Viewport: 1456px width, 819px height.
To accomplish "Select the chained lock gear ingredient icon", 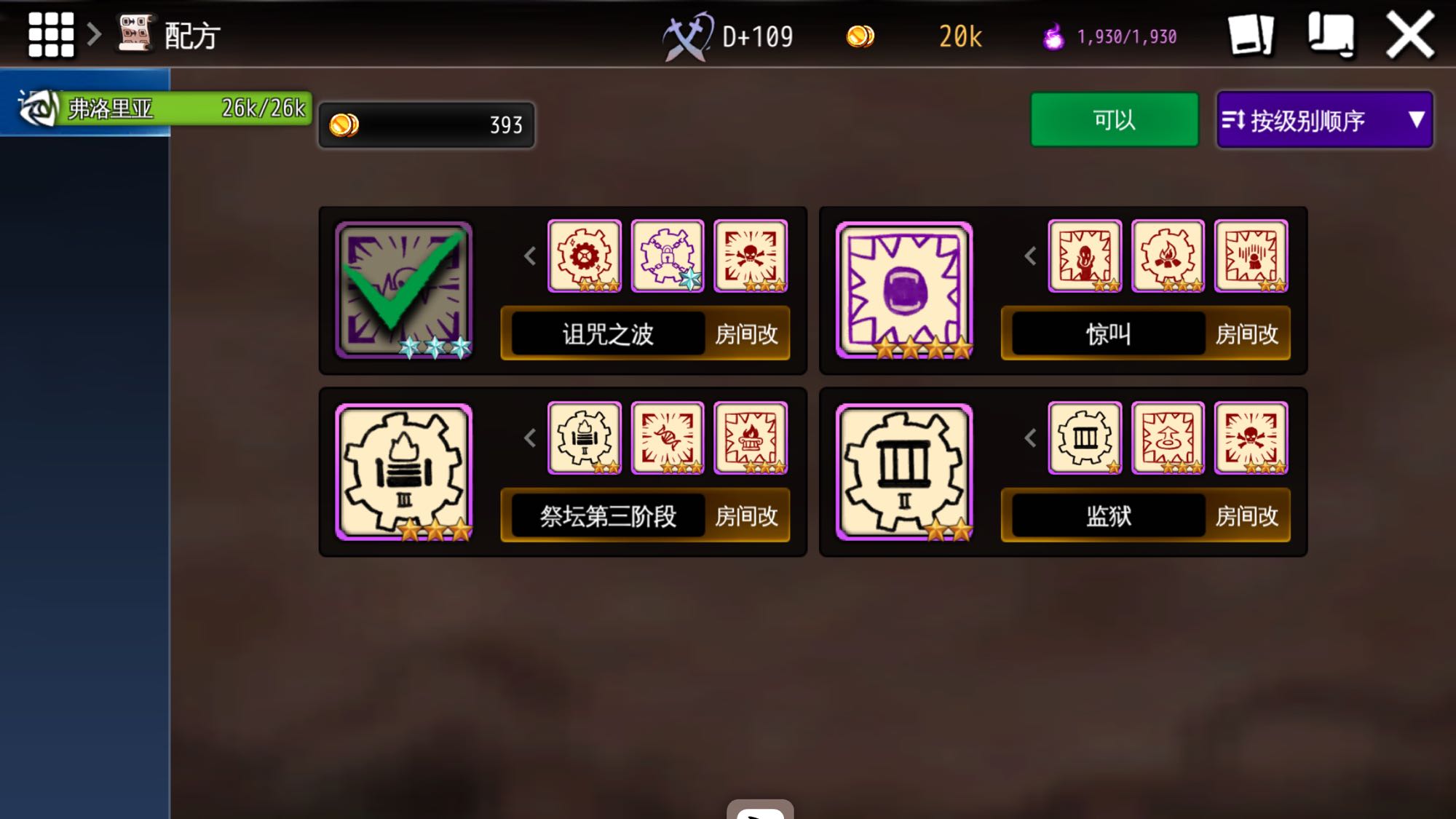I will (668, 256).
